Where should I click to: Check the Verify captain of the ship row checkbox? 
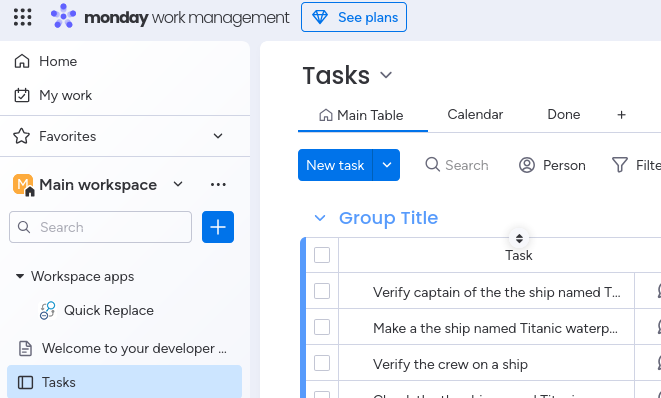pyautogui.click(x=322, y=291)
